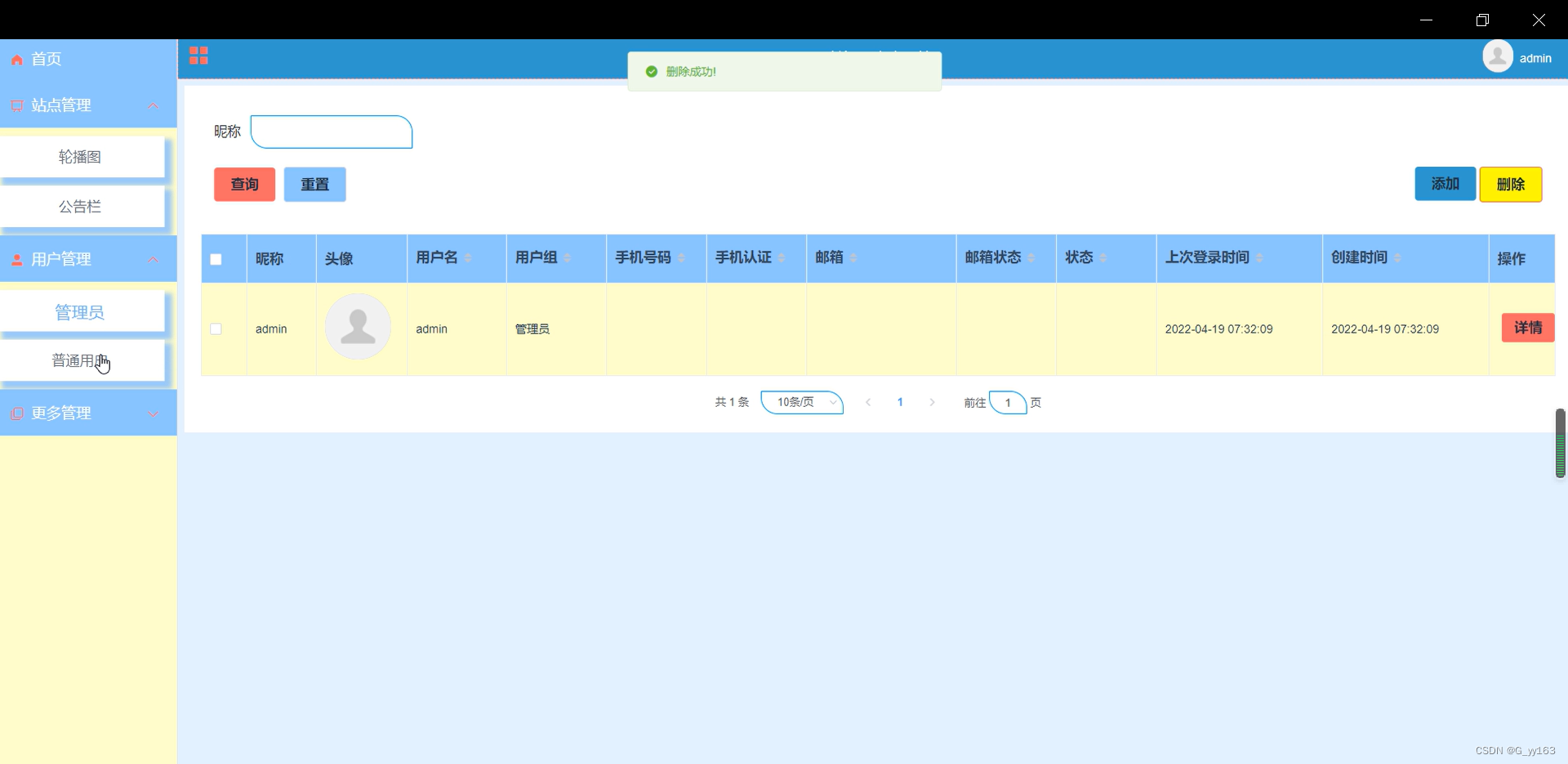
Task: Click the vertical scrollbar handle
Action: [x=1560, y=443]
